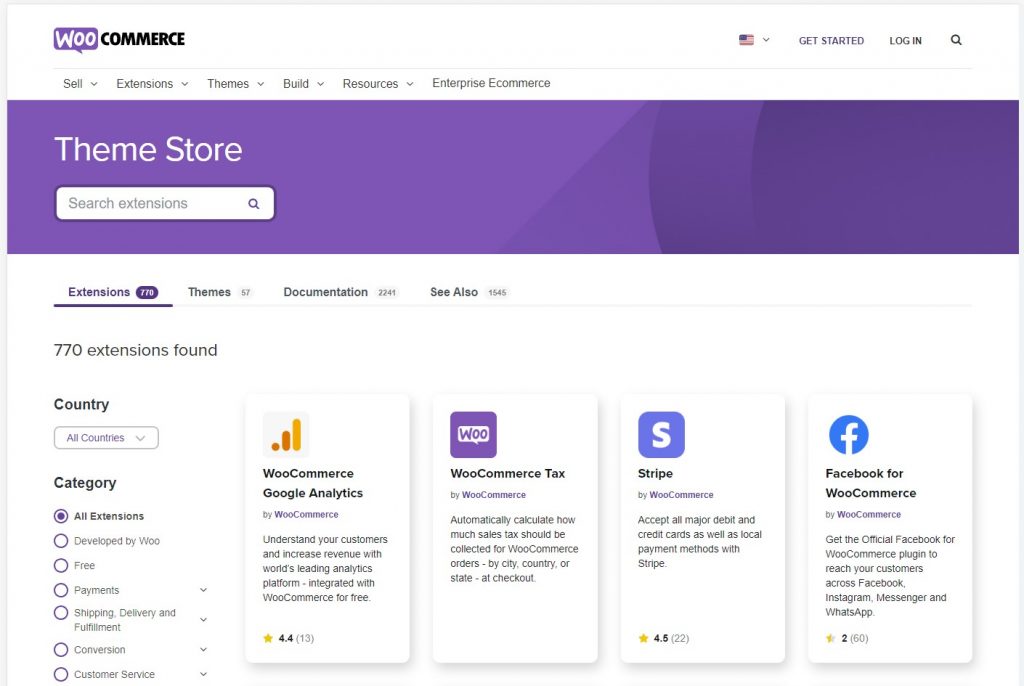1024x686 pixels.
Task: Click the Stripe 4.5 star rating
Action: pyautogui.click(x=664, y=638)
